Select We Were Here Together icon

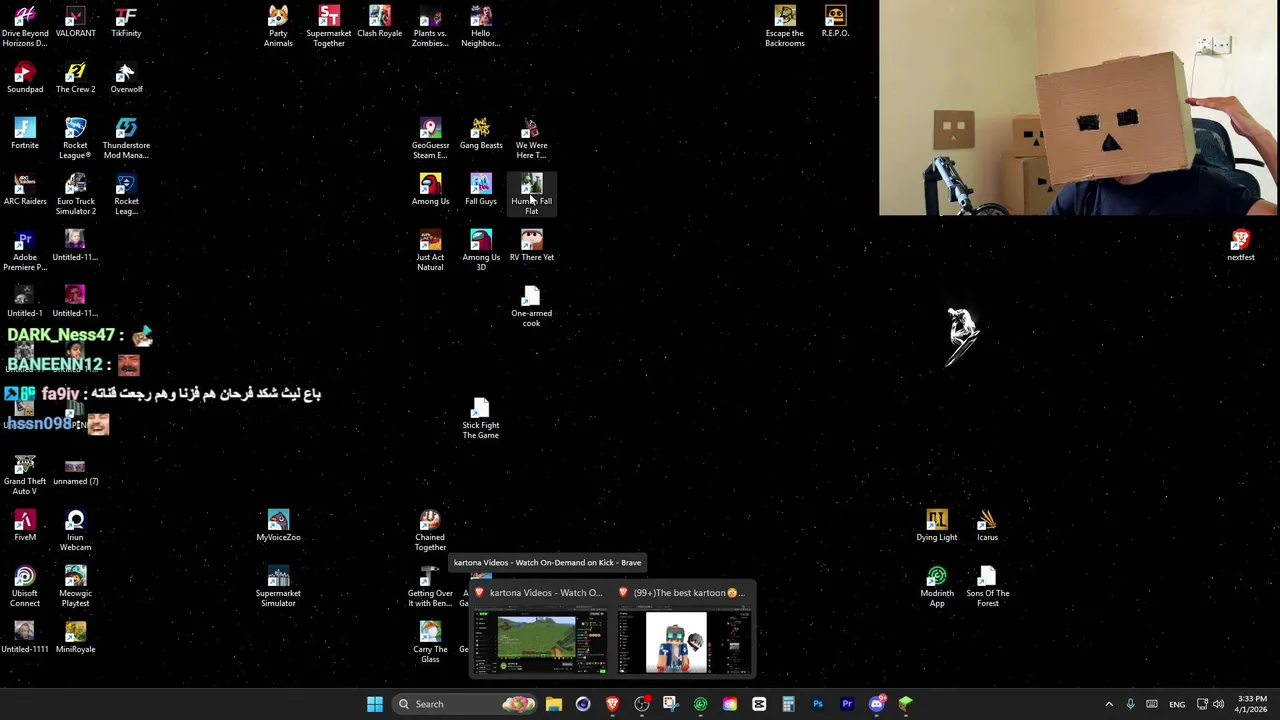pos(531,139)
